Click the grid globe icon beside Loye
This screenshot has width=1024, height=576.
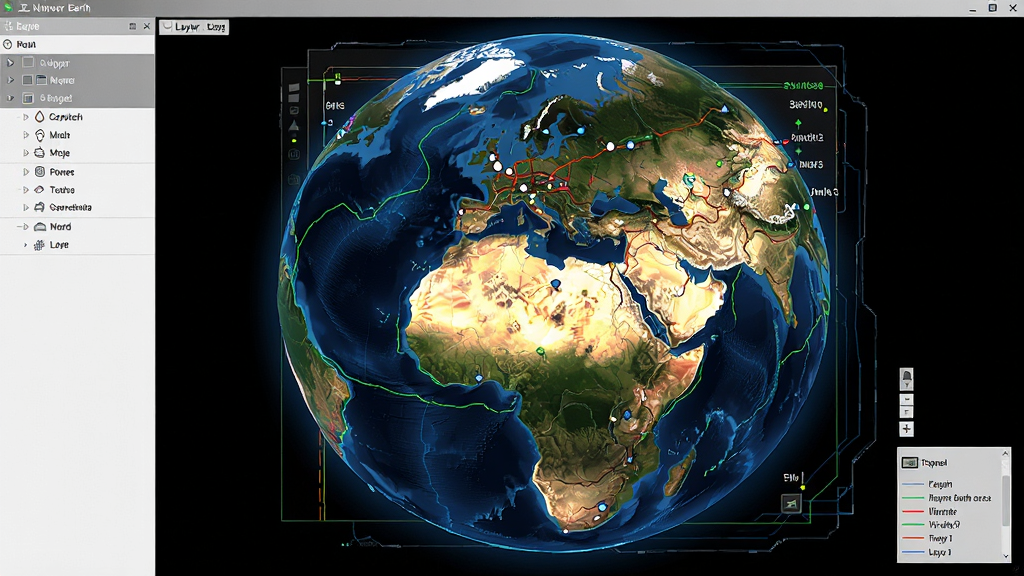point(39,245)
